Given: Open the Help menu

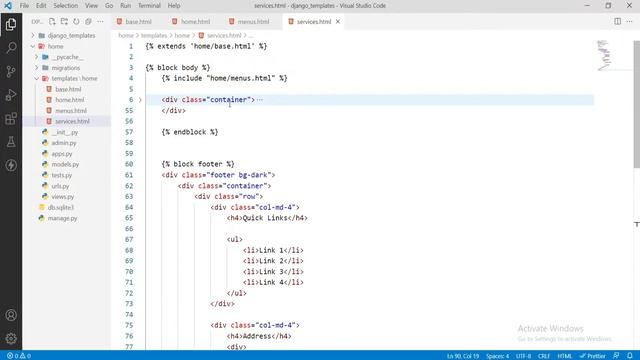Looking at the screenshot, I should pos(174,6).
